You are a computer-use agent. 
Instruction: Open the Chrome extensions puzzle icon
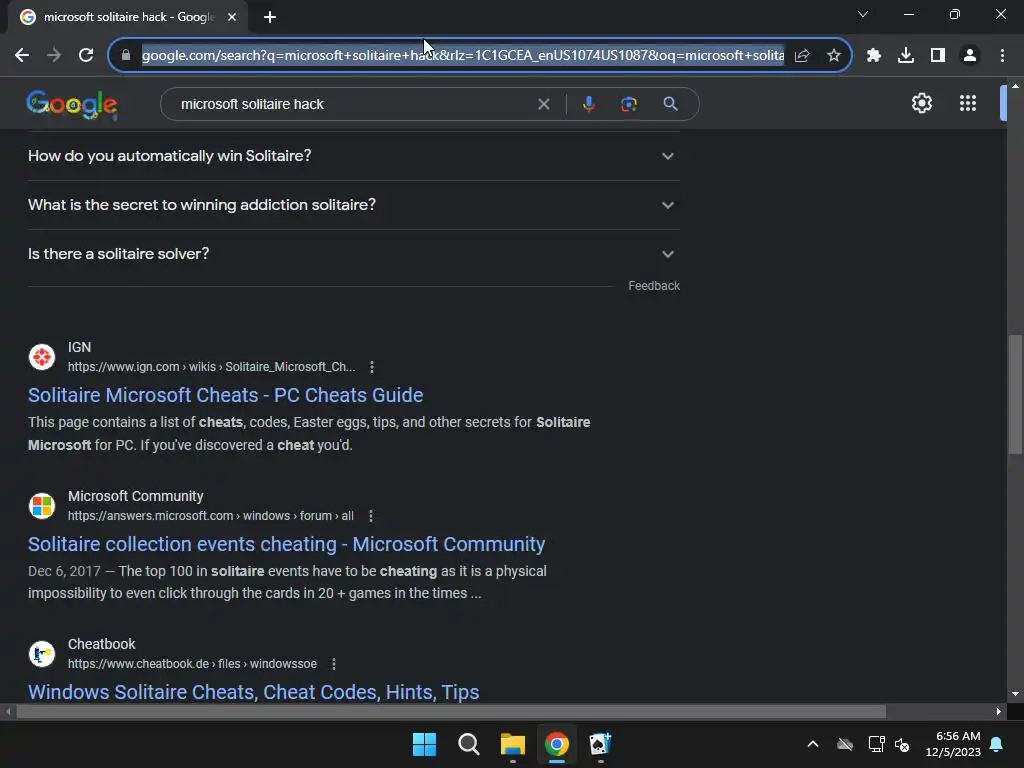coord(874,56)
